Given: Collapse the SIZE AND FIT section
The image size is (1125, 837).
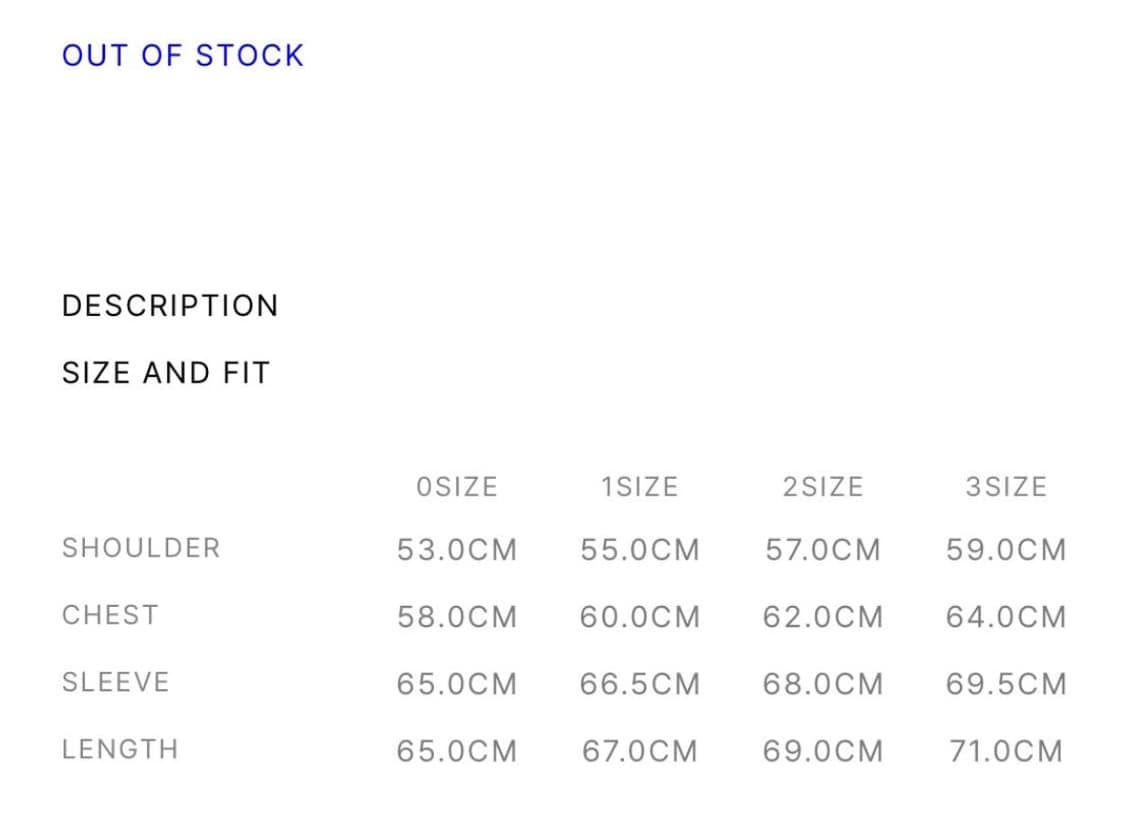Looking at the screenshot, I should click(x=166, y=373).
